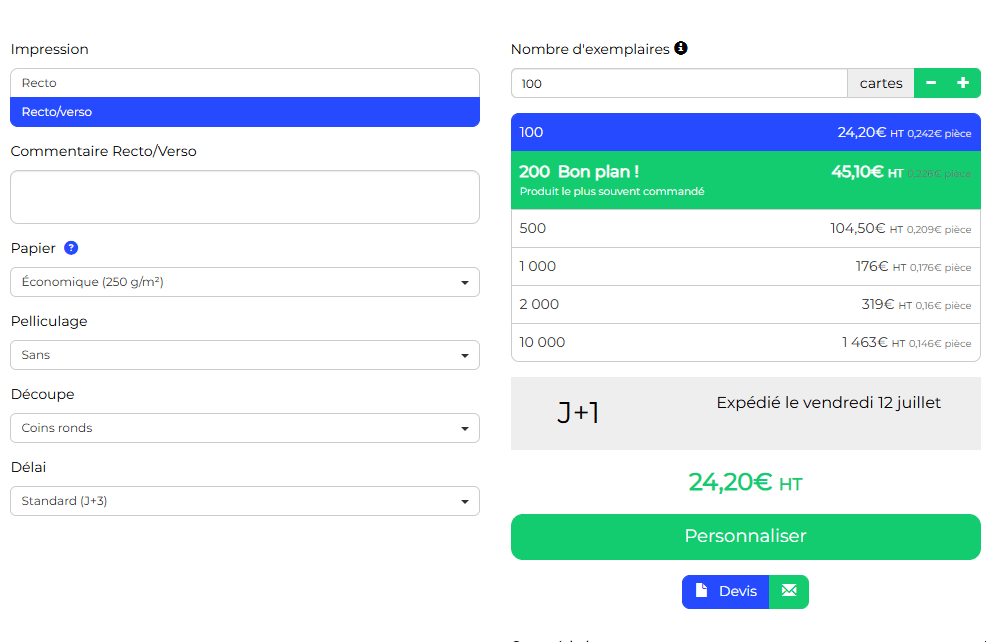
Task: Expand the Délai Standard (J+3) dropdown
Action: pos(245,501)
